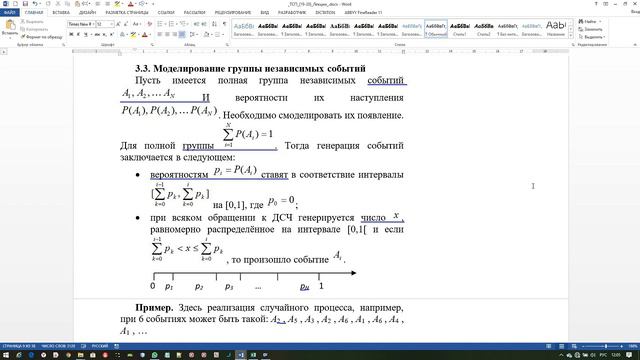Open notification center in system tray
This screenshot has height=360, width=640.
[x=629, y=355]
